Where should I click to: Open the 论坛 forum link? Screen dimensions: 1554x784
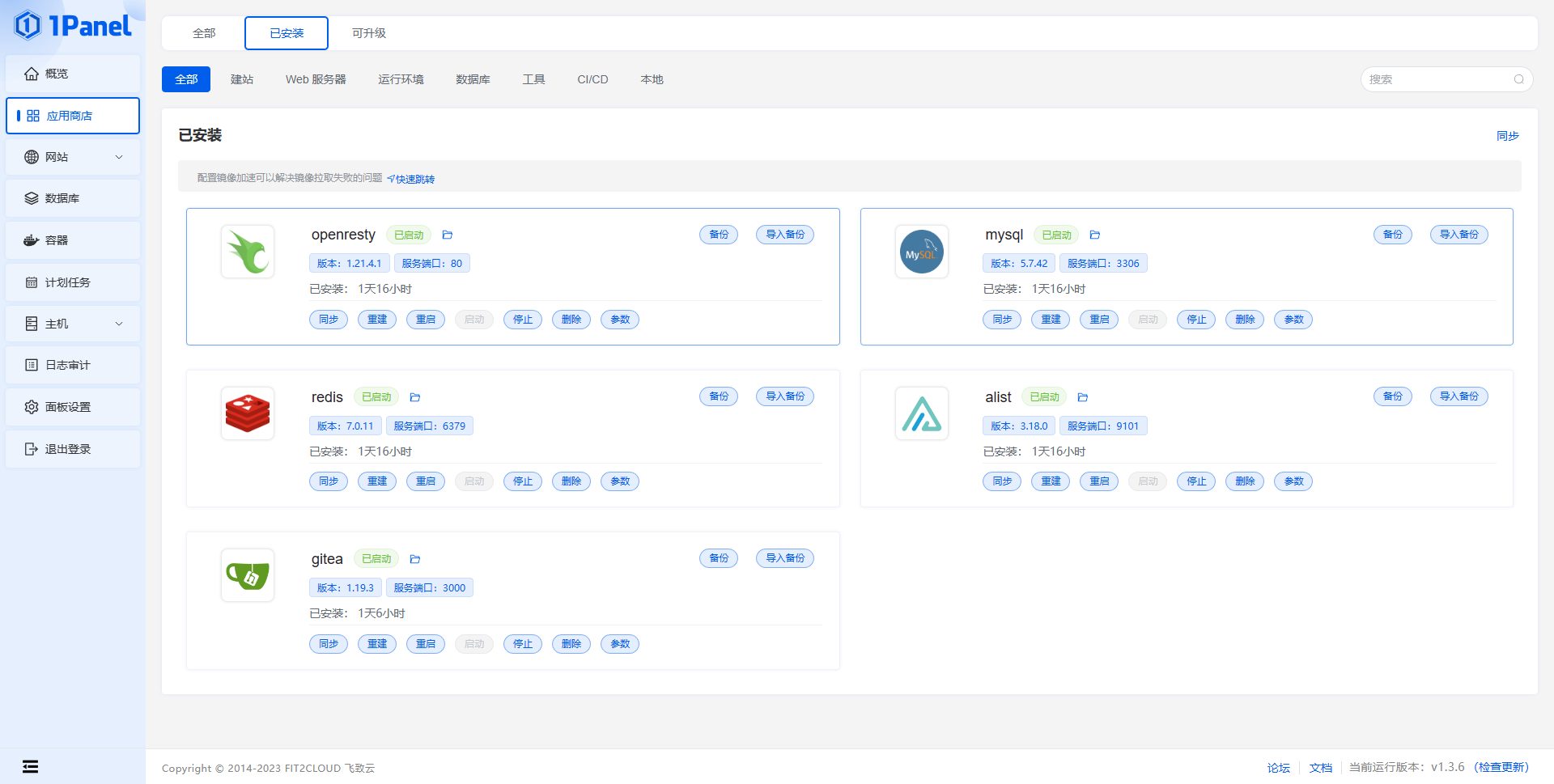pos(1279,768)
